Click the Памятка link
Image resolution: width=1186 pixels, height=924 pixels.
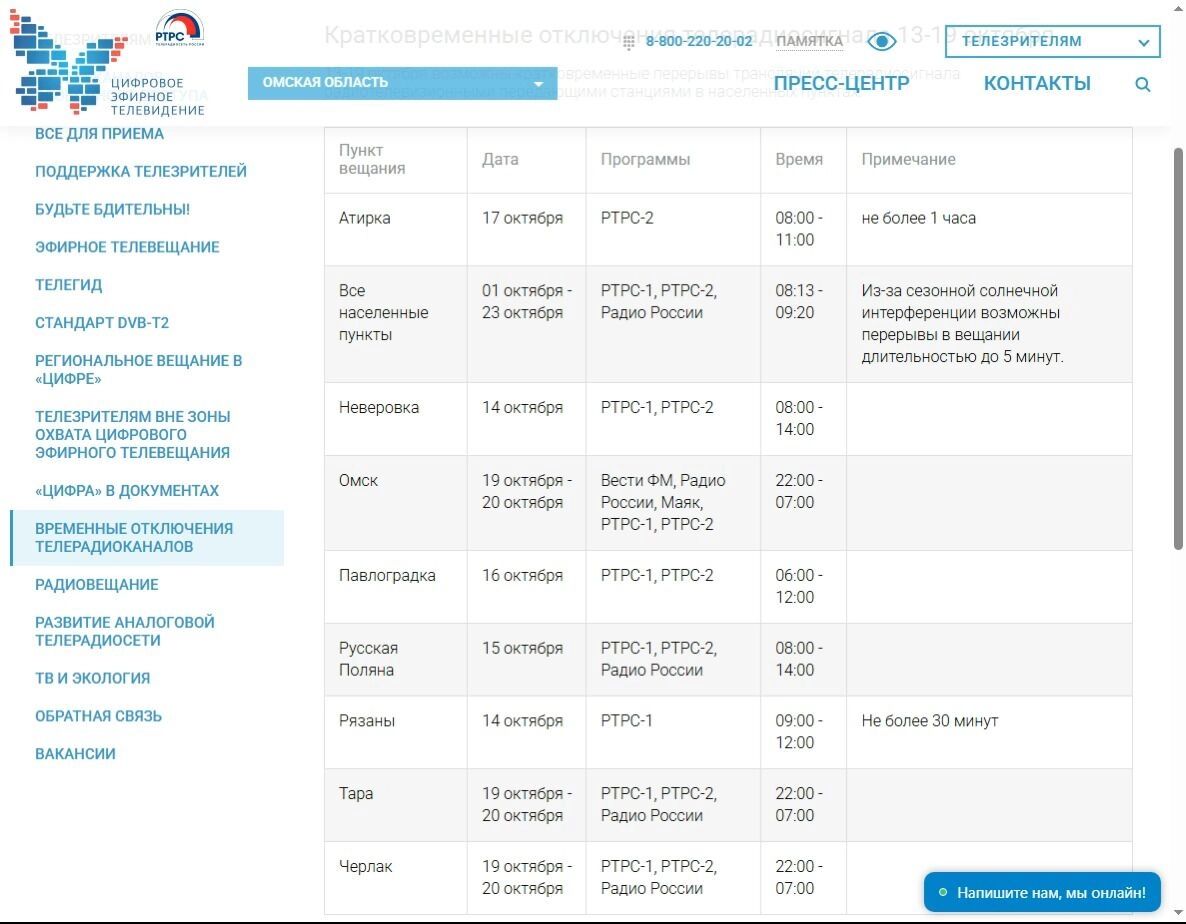[x=809, y=42]
